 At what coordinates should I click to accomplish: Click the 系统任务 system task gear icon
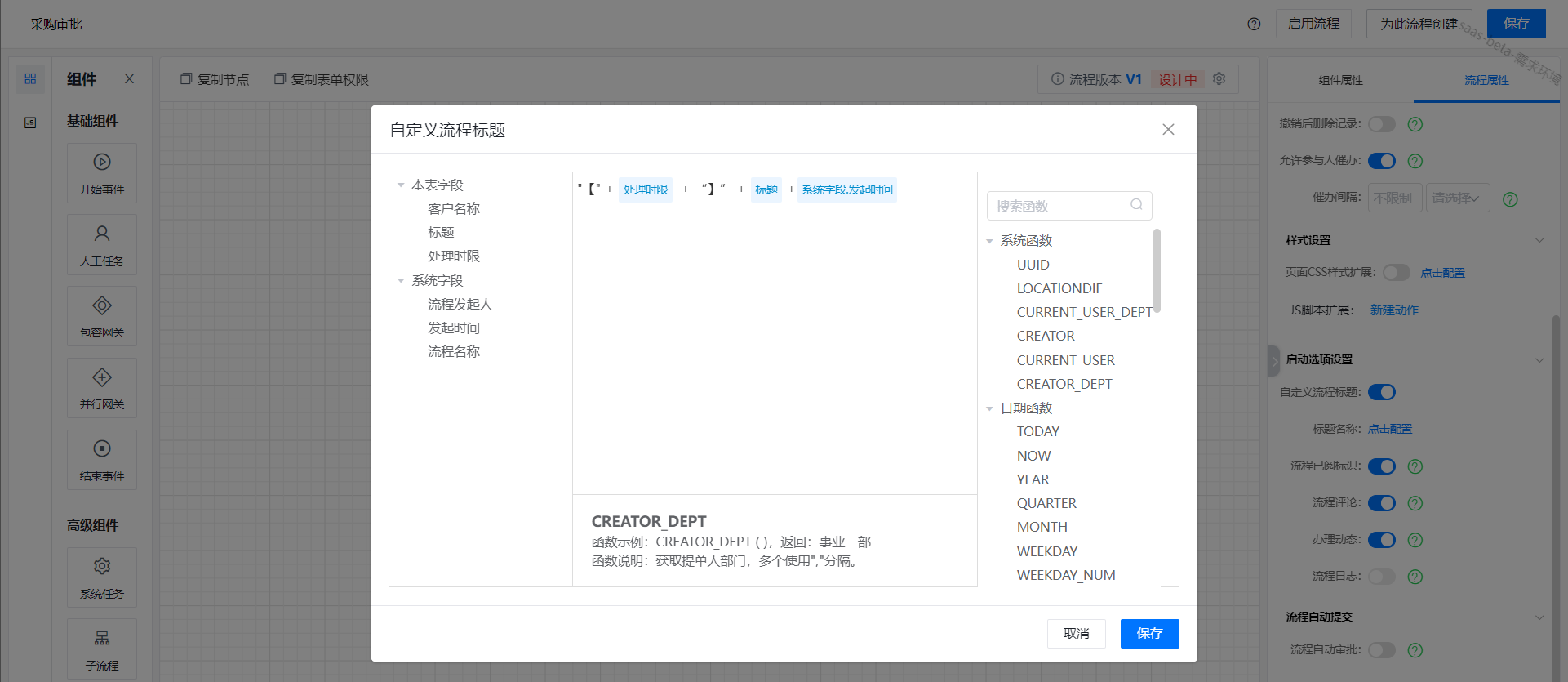point(102,566)
